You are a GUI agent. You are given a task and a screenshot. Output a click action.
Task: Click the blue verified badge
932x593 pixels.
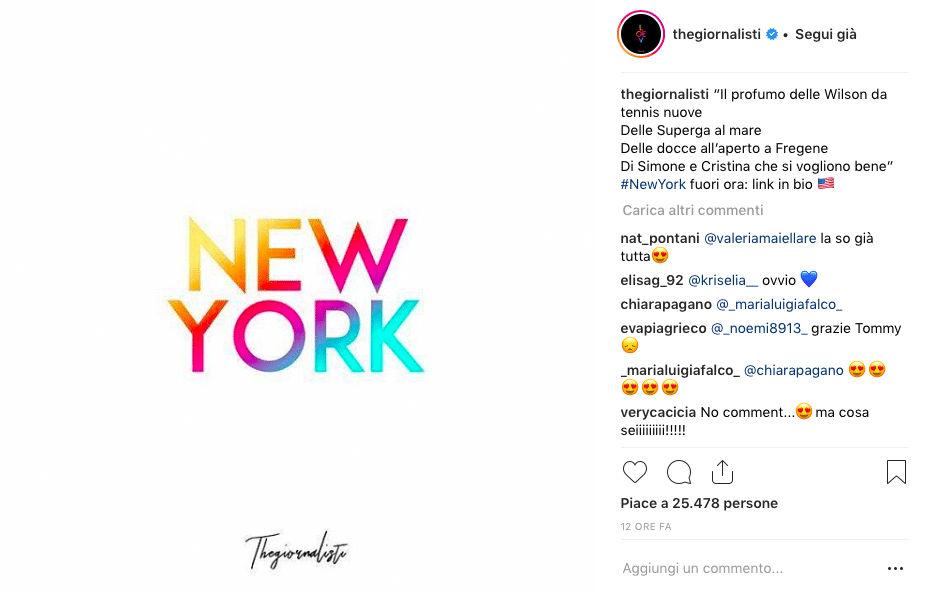click(772, 34)
